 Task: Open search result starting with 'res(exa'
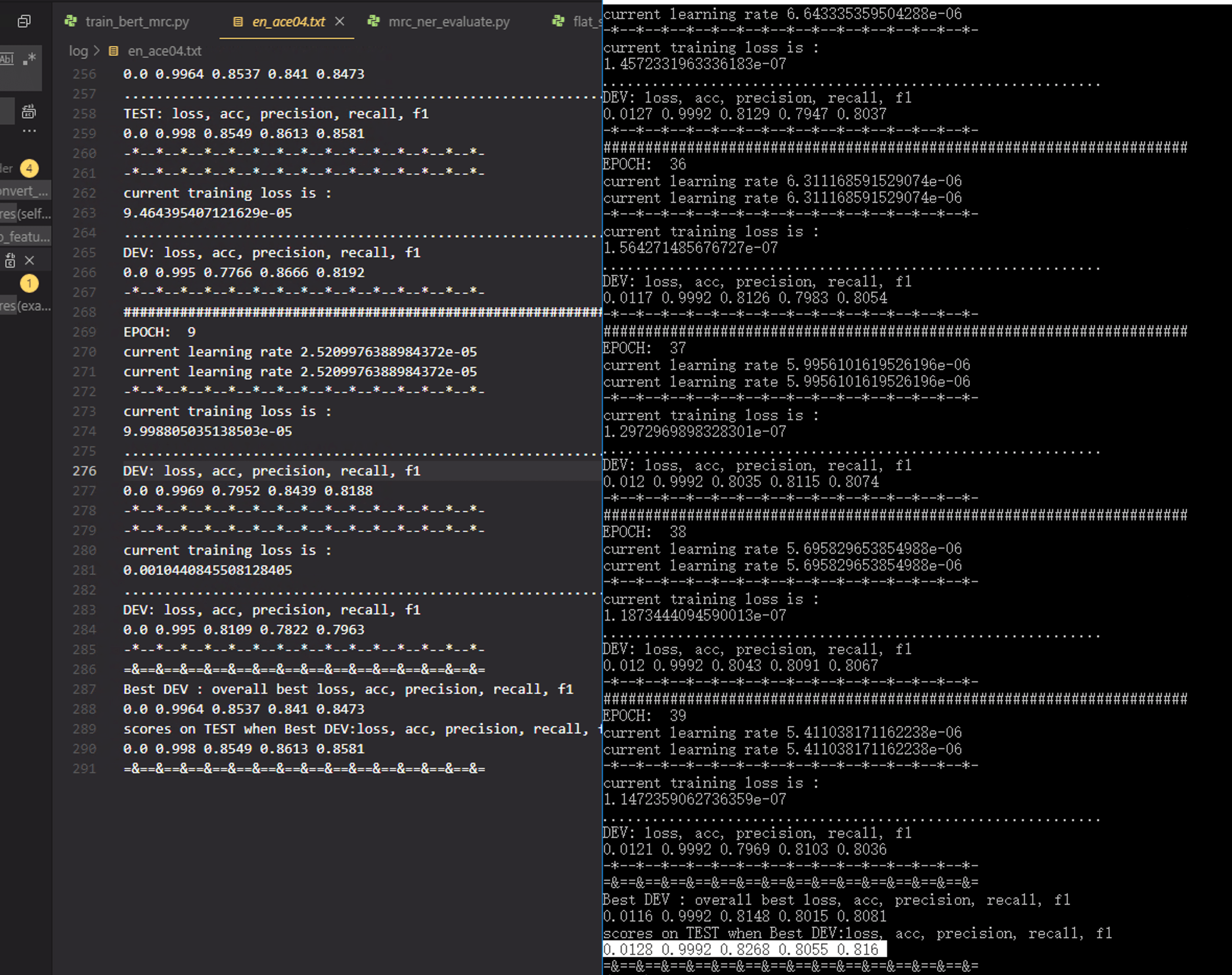coord(26,306)
